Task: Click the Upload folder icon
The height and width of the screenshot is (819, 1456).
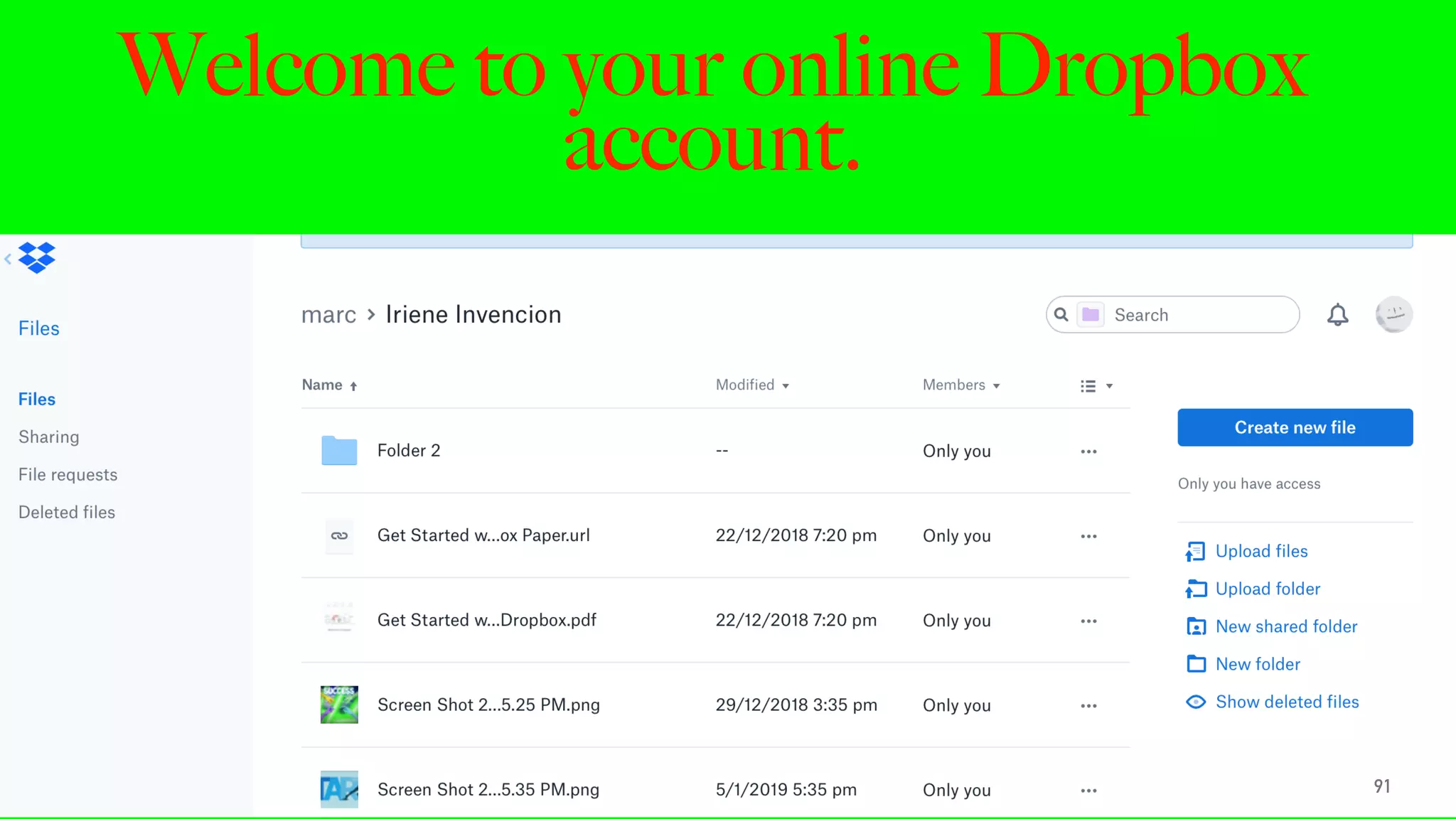Action: [x=1196, y=589]
